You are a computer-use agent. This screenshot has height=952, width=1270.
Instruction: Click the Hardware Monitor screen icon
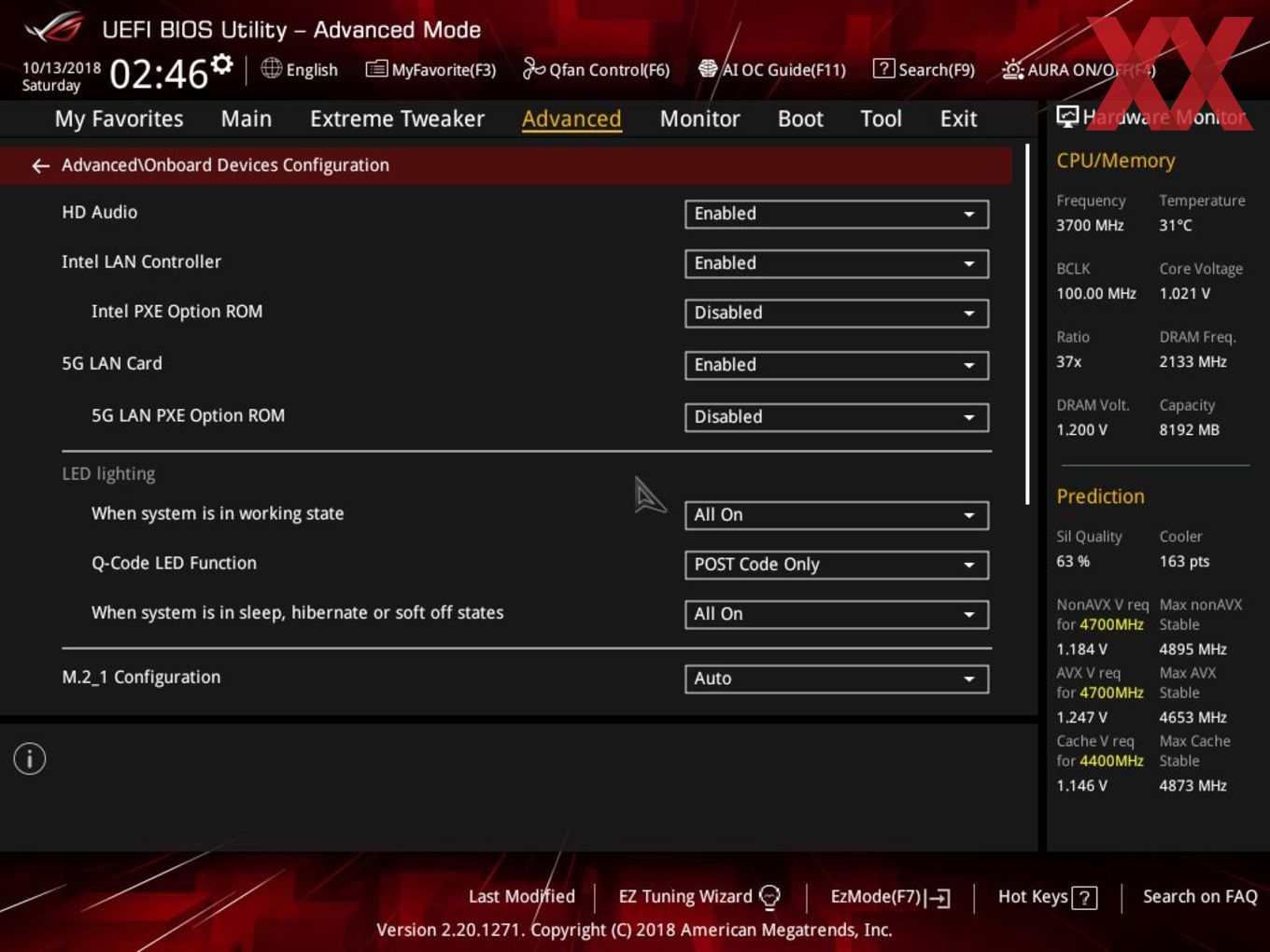pos(1067,117)
